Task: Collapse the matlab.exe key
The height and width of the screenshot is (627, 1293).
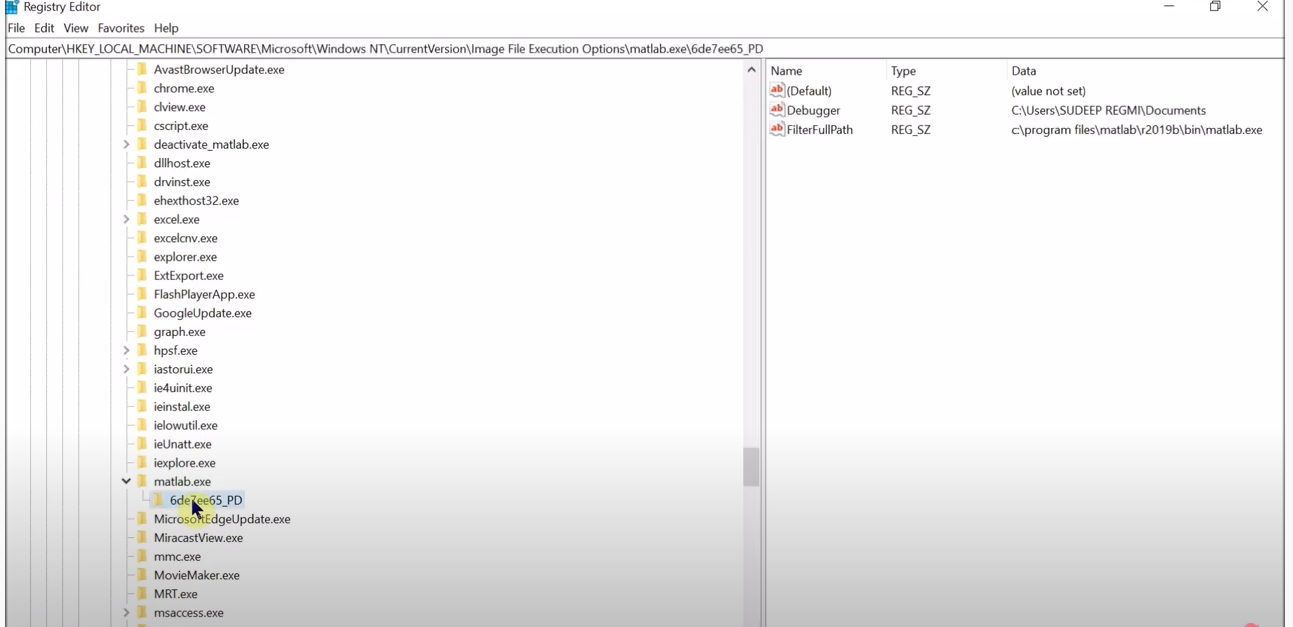Action: (x=126, y=482)
